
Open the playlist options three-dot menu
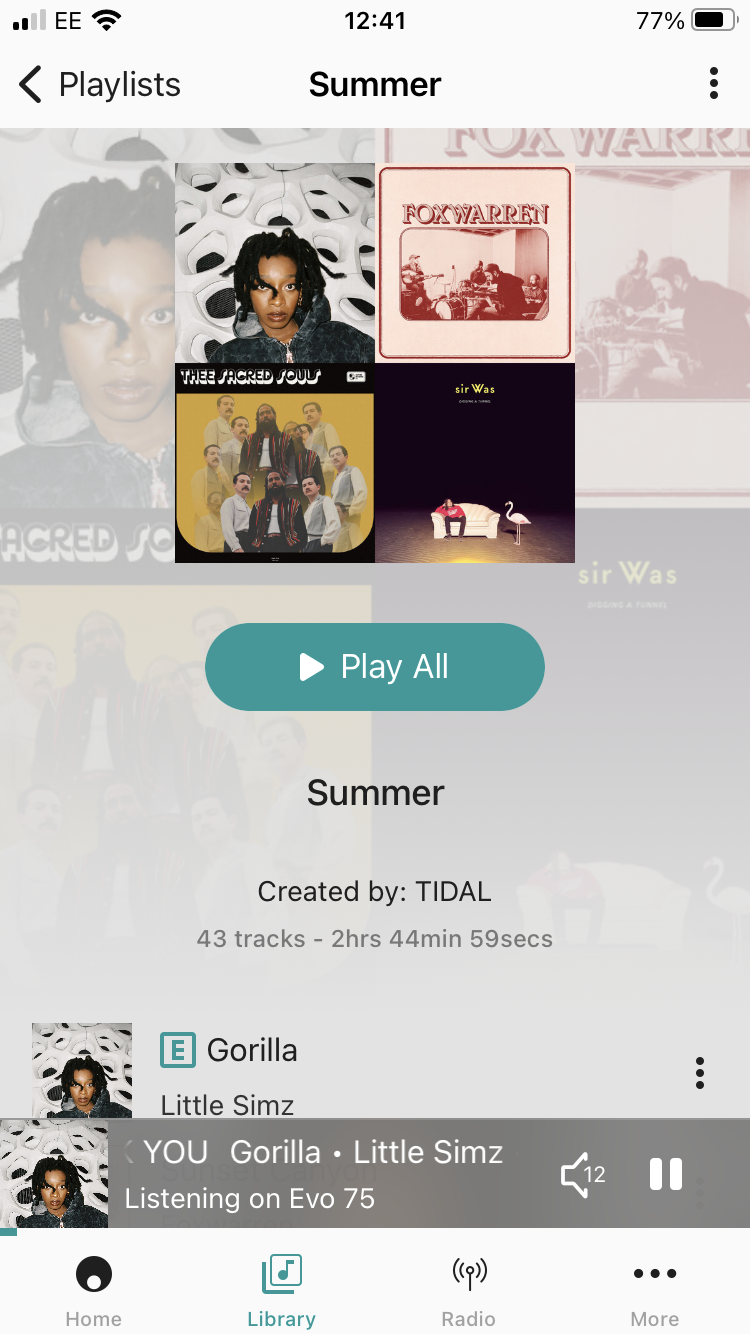click(x=713, y=84)
